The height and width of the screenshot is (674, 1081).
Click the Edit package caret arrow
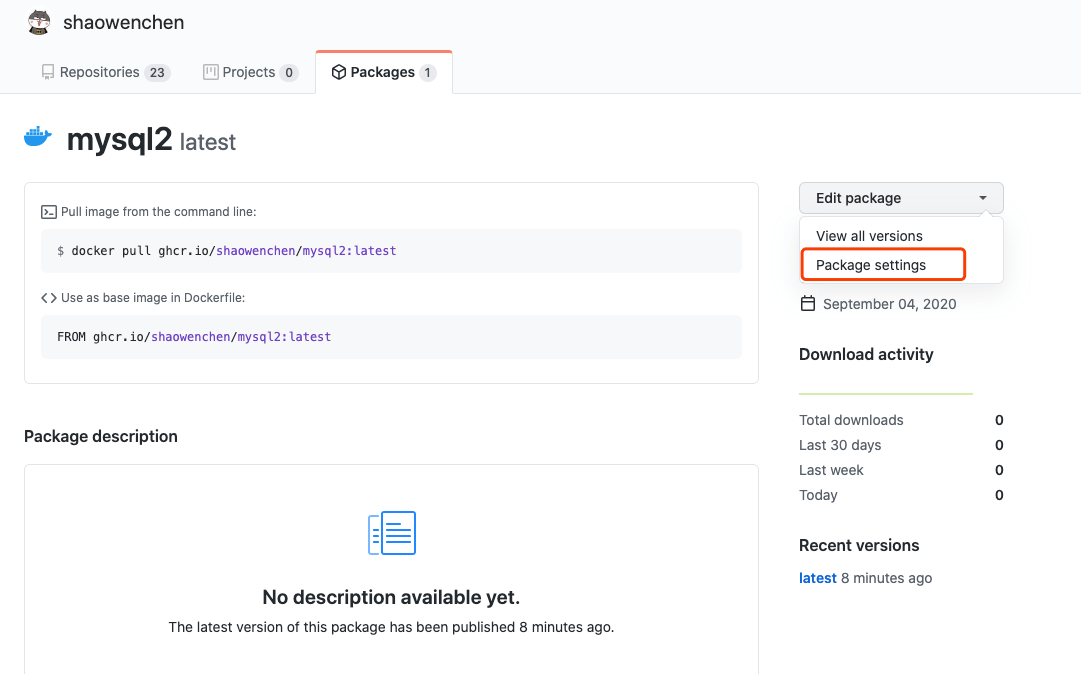click(x=984, y=198)
